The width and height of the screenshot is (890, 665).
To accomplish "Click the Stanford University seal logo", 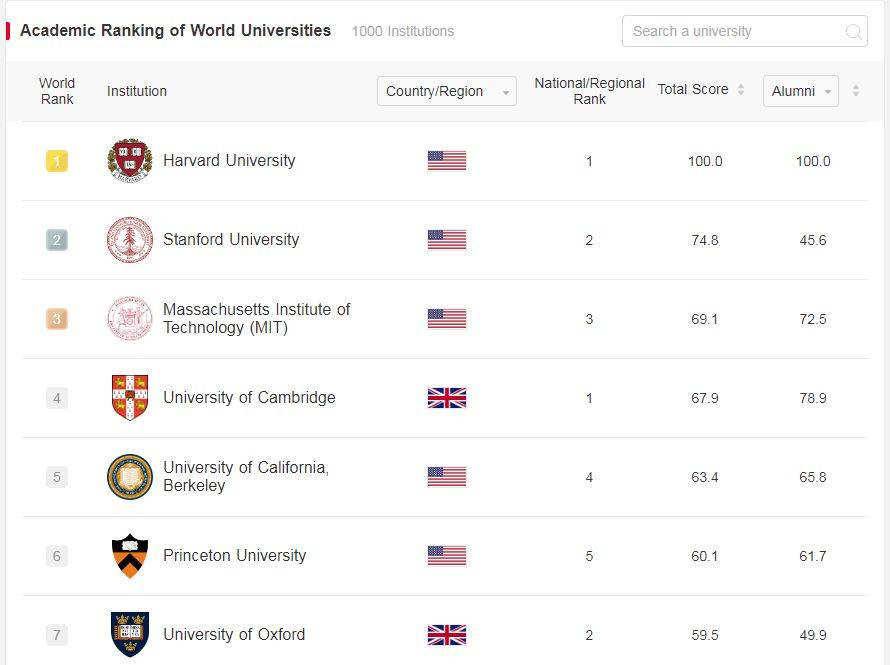I will 130,240.
